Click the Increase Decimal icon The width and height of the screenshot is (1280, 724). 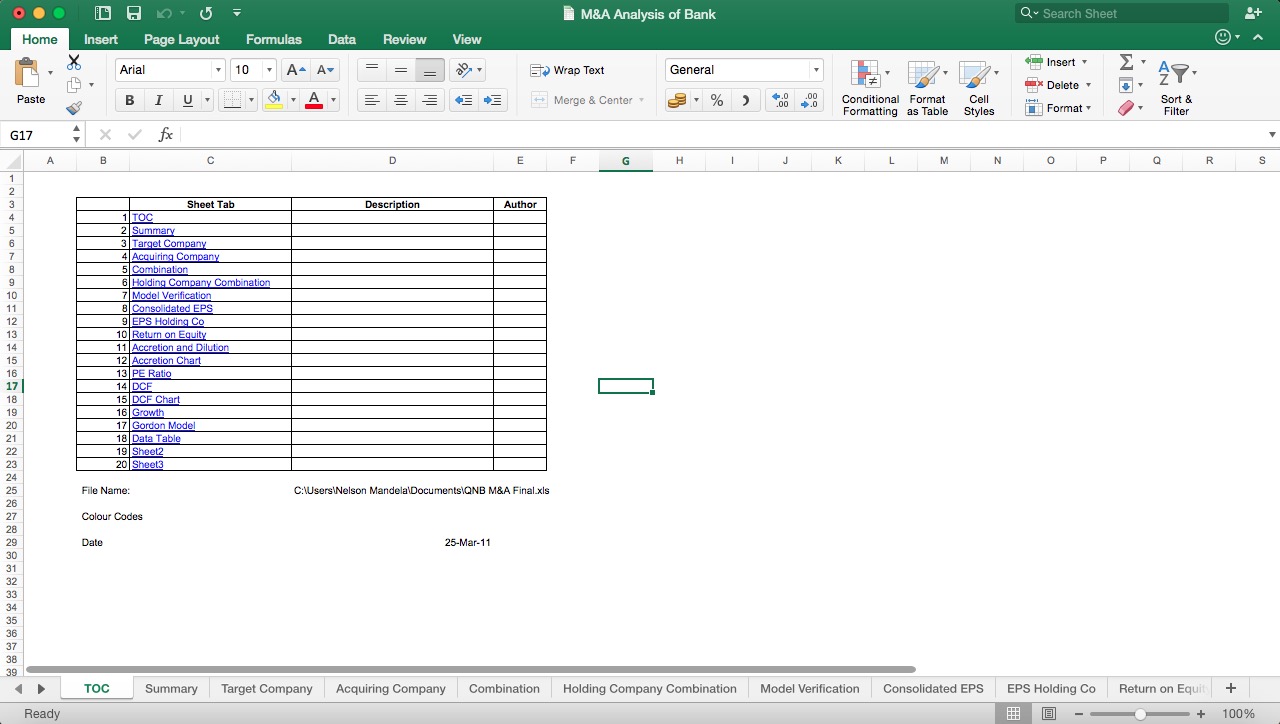780,100
